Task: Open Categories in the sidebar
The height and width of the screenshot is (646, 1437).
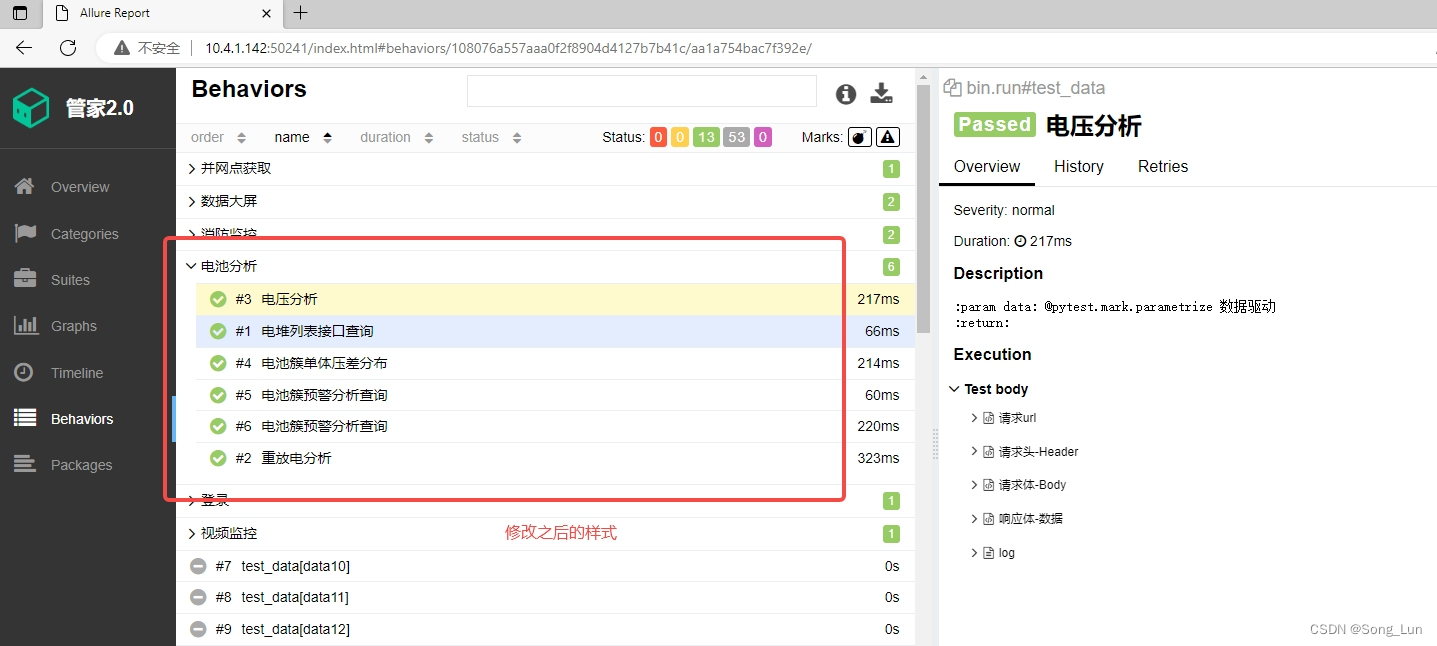Action: tap(86, 234)
